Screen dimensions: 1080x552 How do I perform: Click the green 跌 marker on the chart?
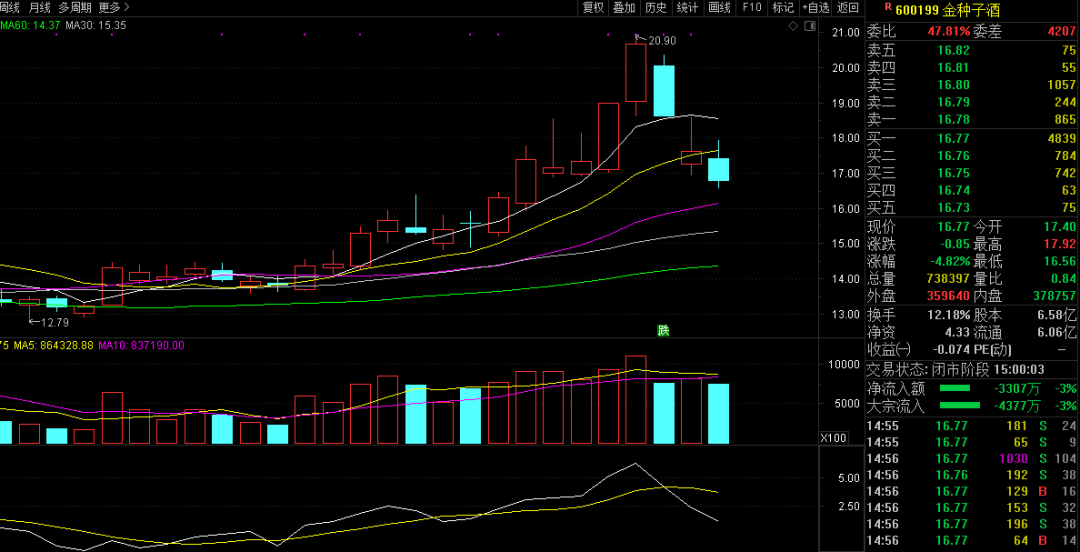(662, 330)
